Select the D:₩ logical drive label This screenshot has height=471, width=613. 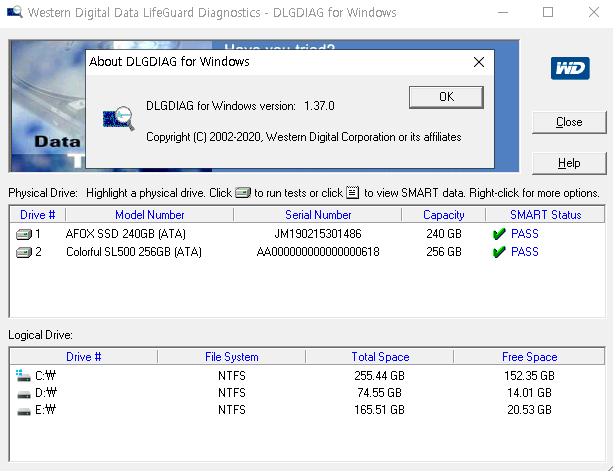[46, 392]
